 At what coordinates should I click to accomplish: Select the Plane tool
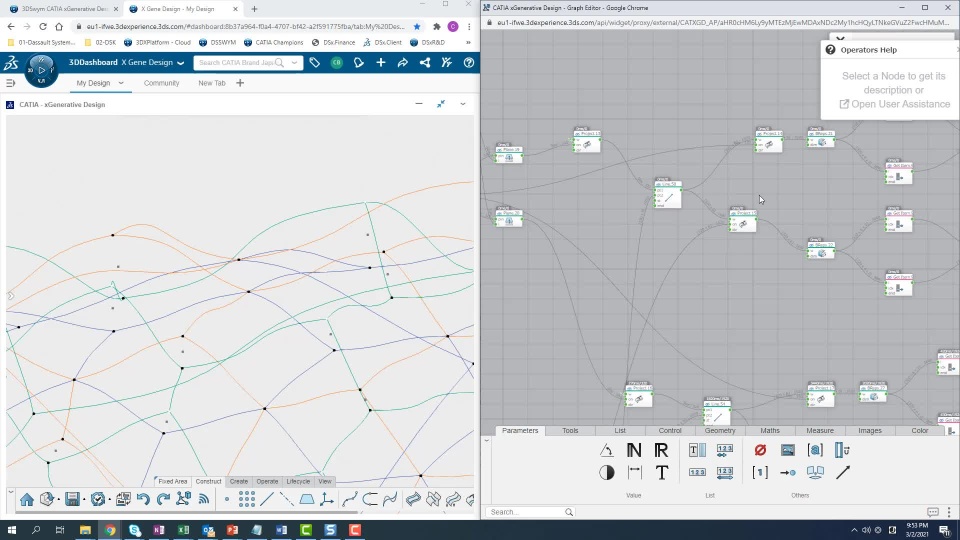(307, 499)
